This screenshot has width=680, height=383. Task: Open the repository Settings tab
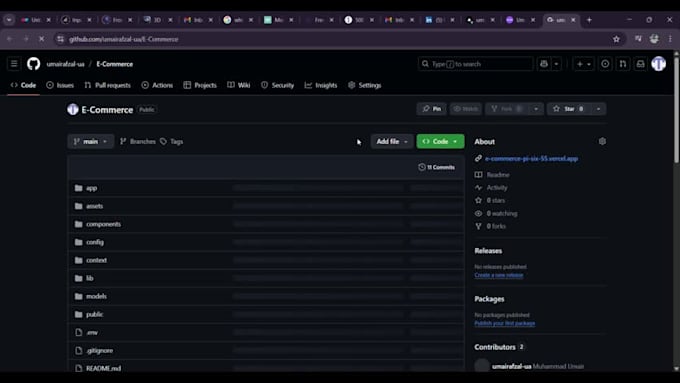click(365, 85)
